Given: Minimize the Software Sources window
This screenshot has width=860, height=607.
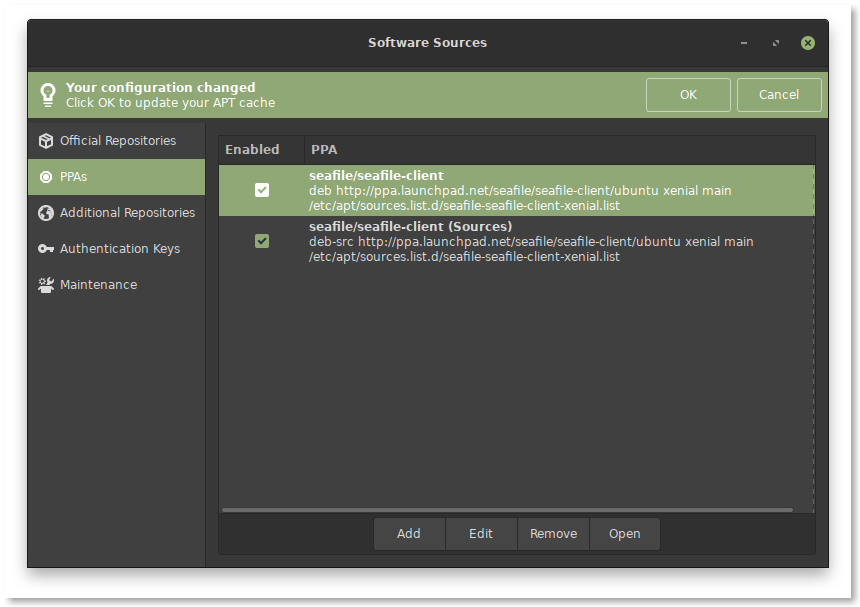Looking at the screenshot, I should (744, 43).
